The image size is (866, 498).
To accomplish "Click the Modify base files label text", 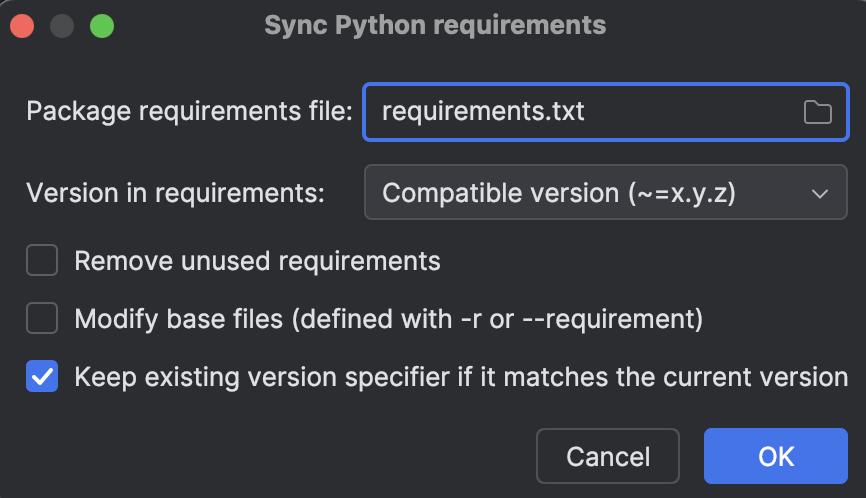I will point(389,319).
